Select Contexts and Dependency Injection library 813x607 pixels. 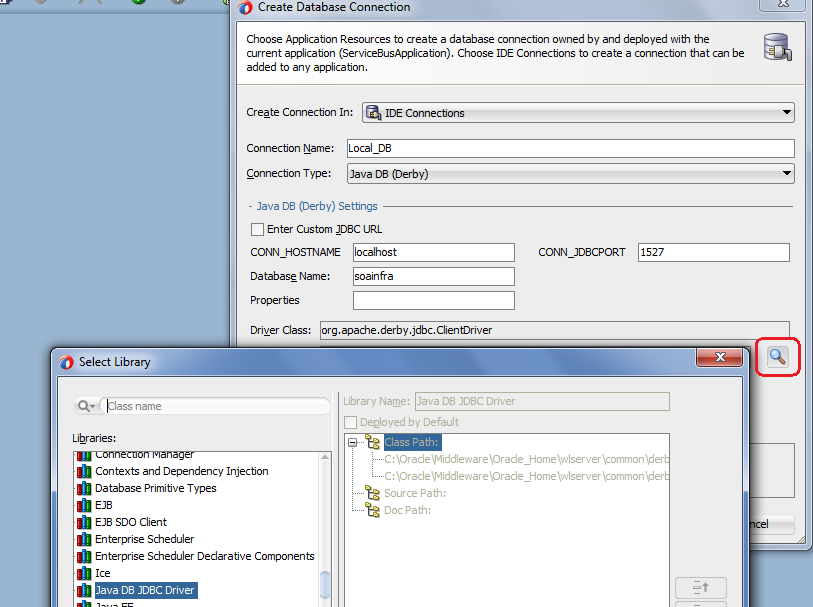pos(181,471)
